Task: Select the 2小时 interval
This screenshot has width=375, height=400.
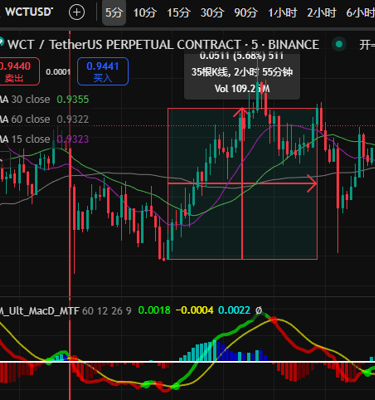Action: [322, 13]
